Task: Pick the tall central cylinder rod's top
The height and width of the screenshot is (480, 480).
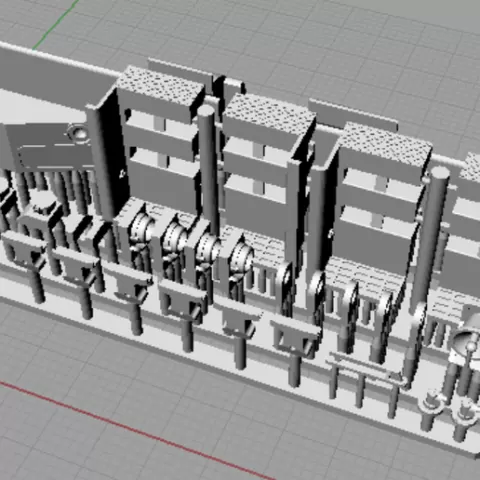Action: point(207,110)
